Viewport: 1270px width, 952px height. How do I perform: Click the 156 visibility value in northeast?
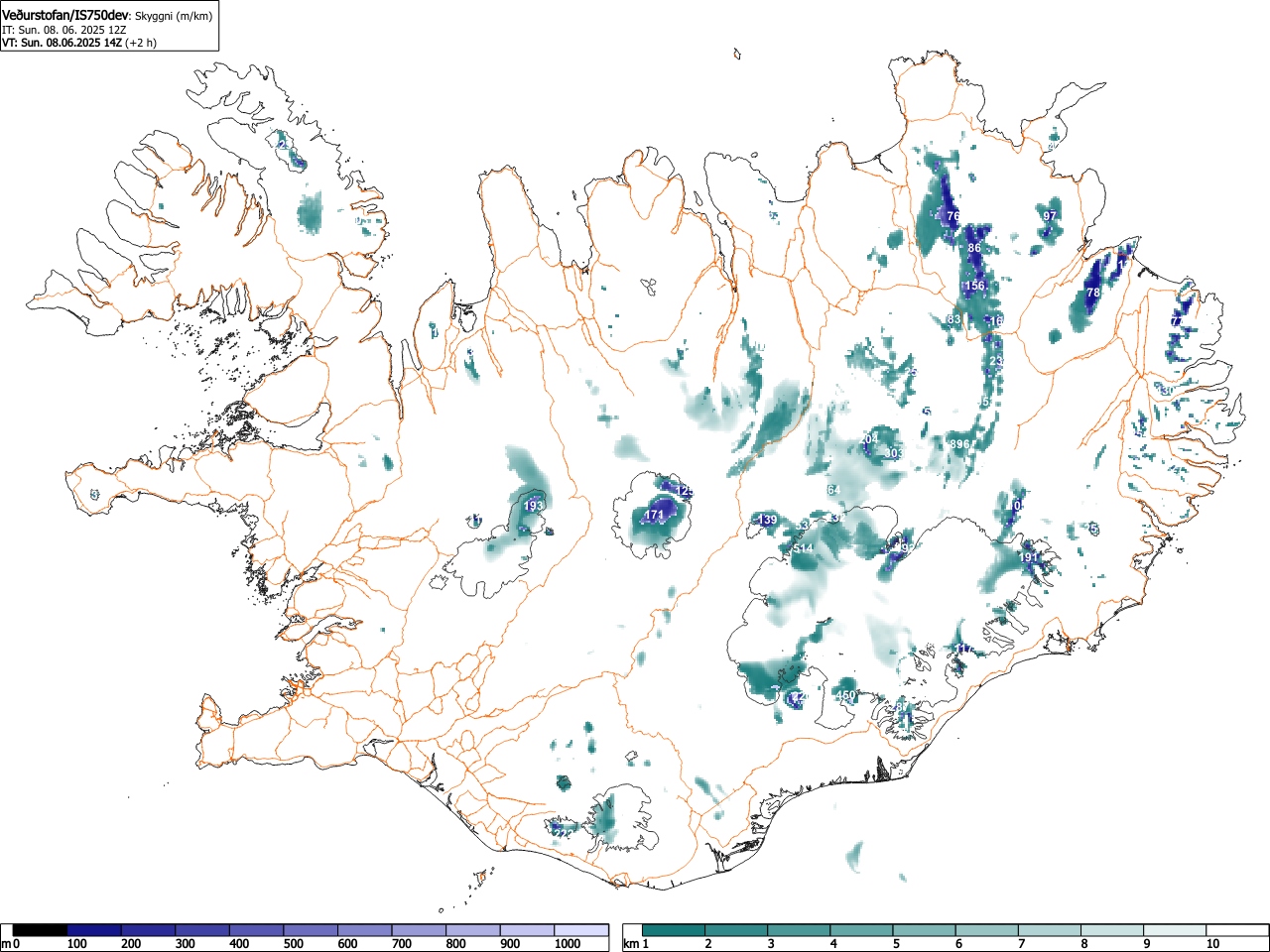point(975,286)
